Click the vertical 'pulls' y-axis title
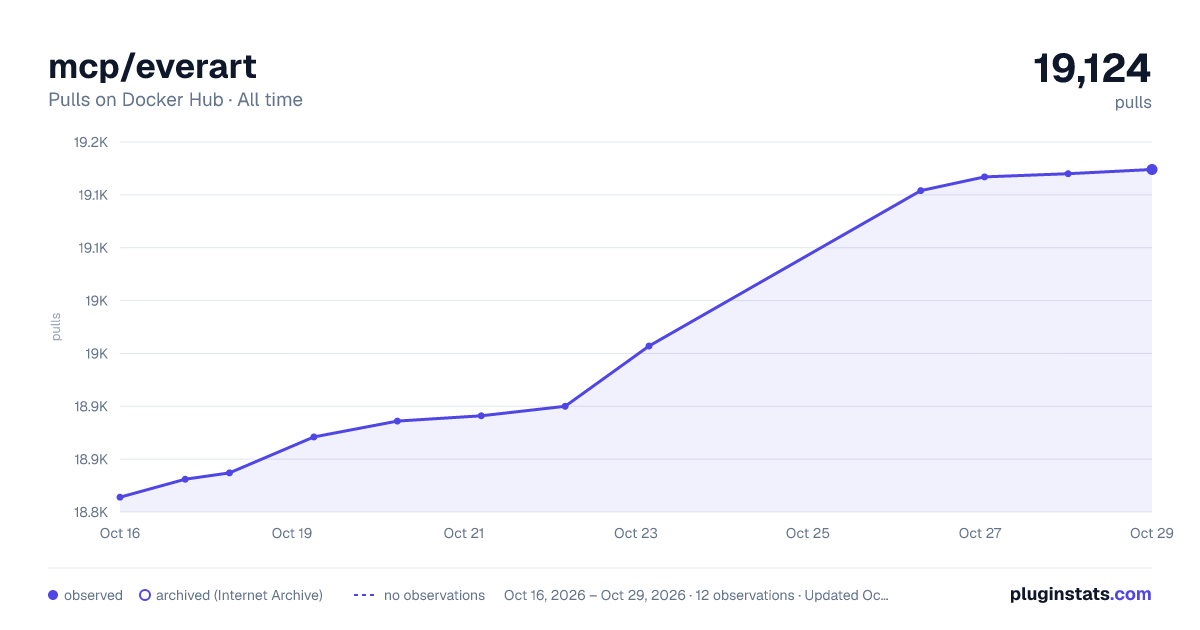 (x=56, y=326)
